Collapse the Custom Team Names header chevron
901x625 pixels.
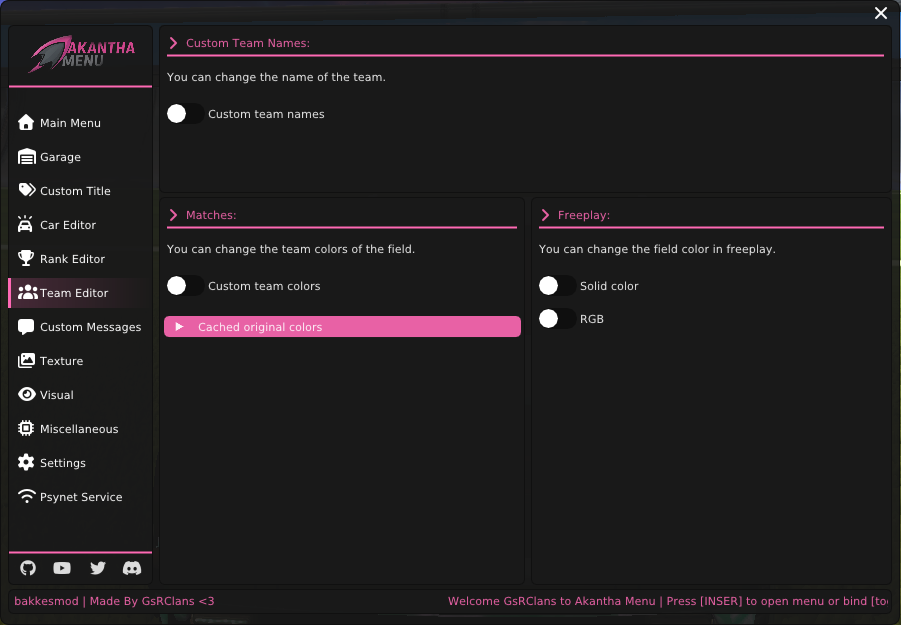[x=174, y=43]
